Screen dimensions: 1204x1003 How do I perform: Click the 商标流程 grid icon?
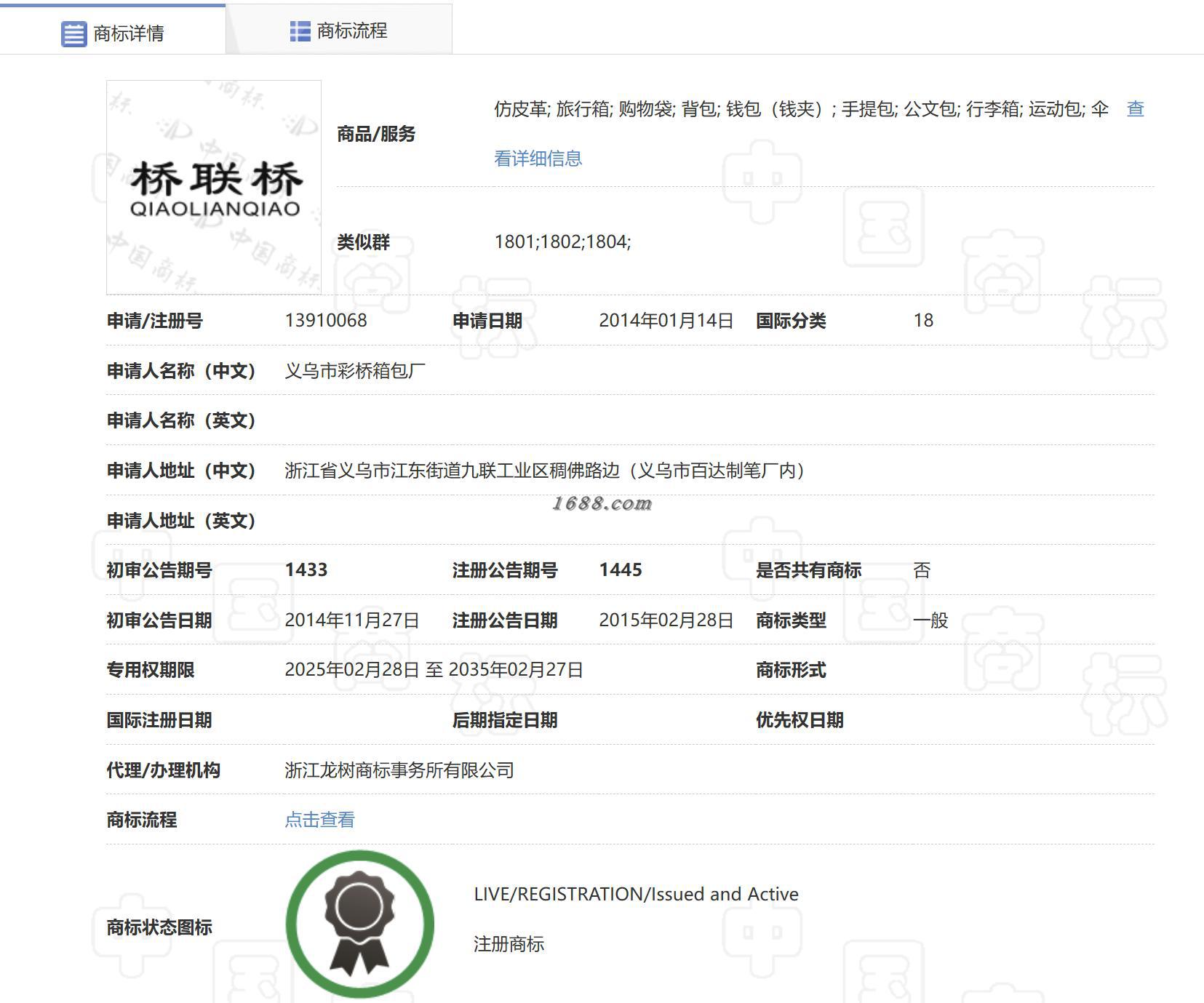(300, 31)
